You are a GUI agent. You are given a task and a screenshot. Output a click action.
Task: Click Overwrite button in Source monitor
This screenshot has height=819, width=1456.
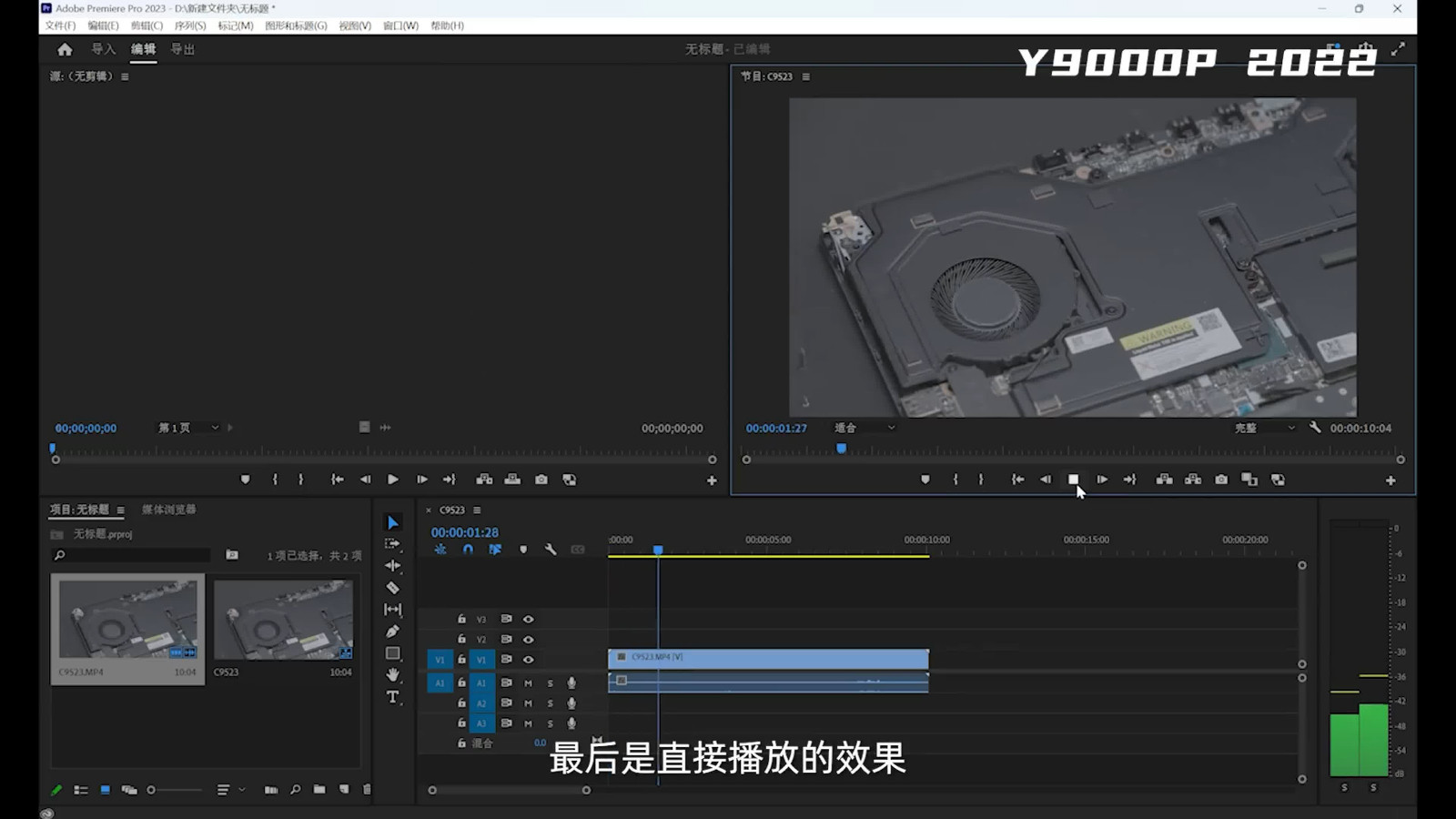(x=513, y=480)
